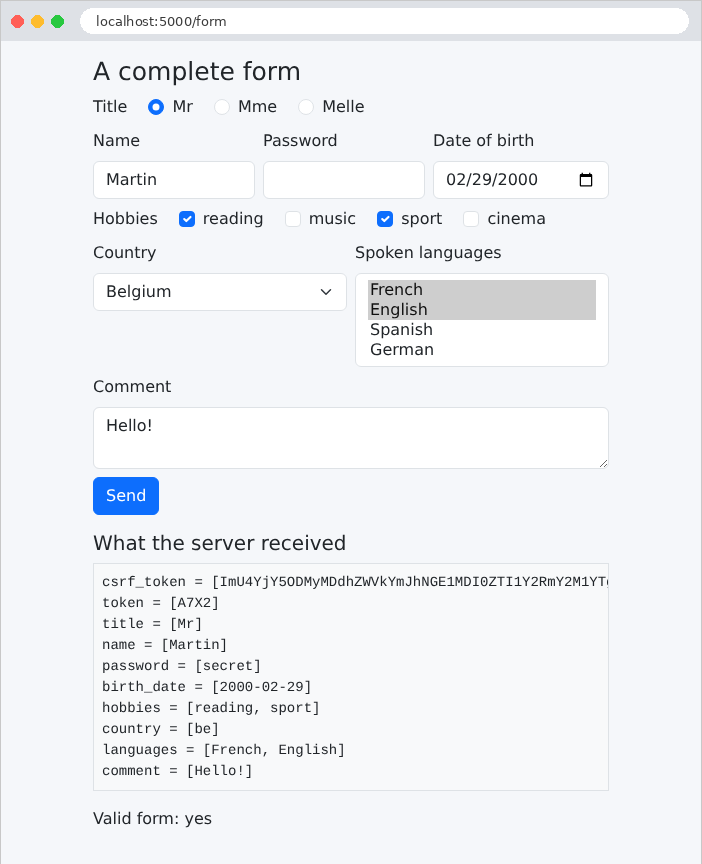Viewport: 702px width, 864px height.
Task: Click the 'country = [be]' line
Action: point(160,728)
